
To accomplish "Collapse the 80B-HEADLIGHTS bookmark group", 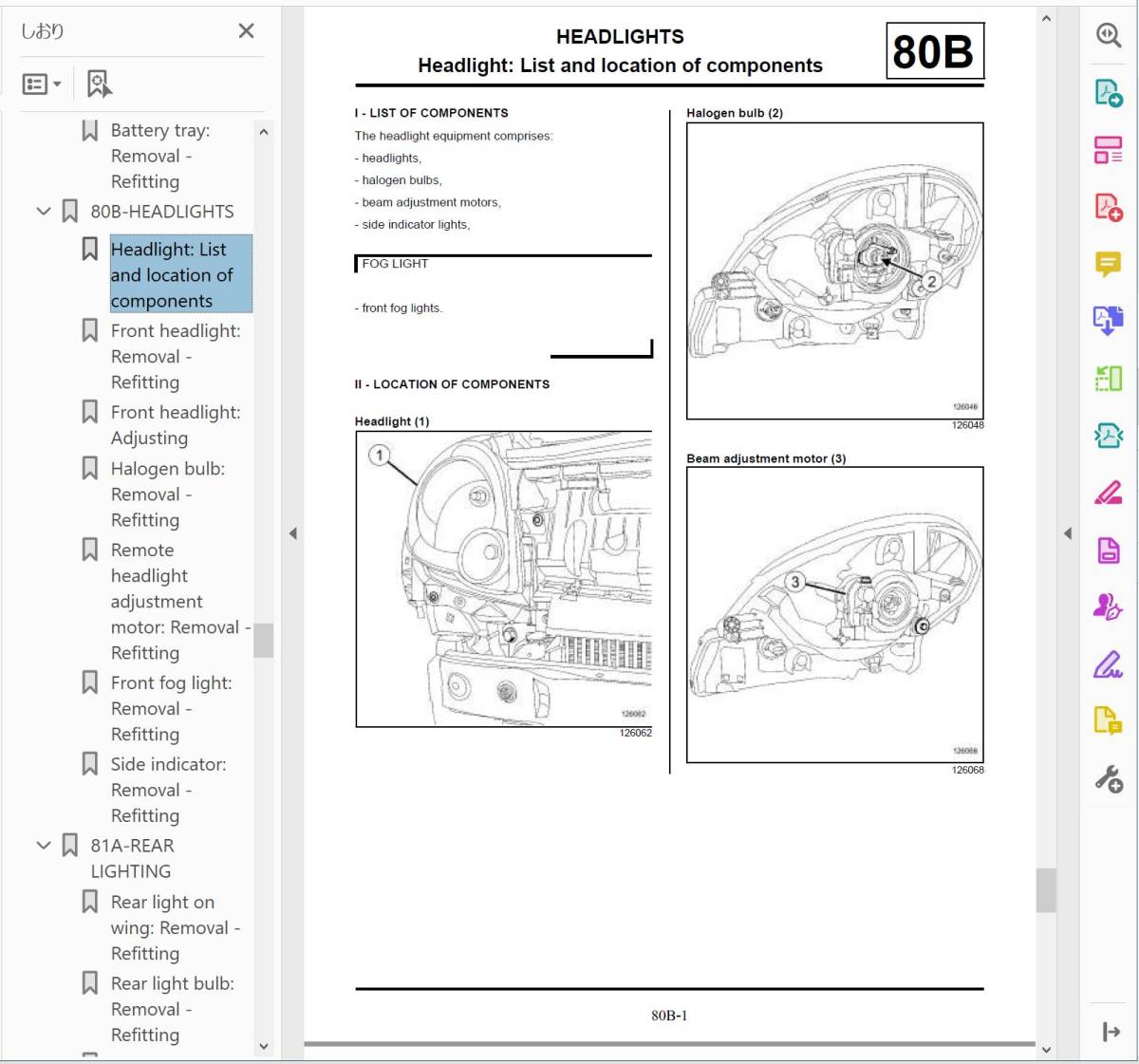I will pyautogui.click(x=44, y=211).
